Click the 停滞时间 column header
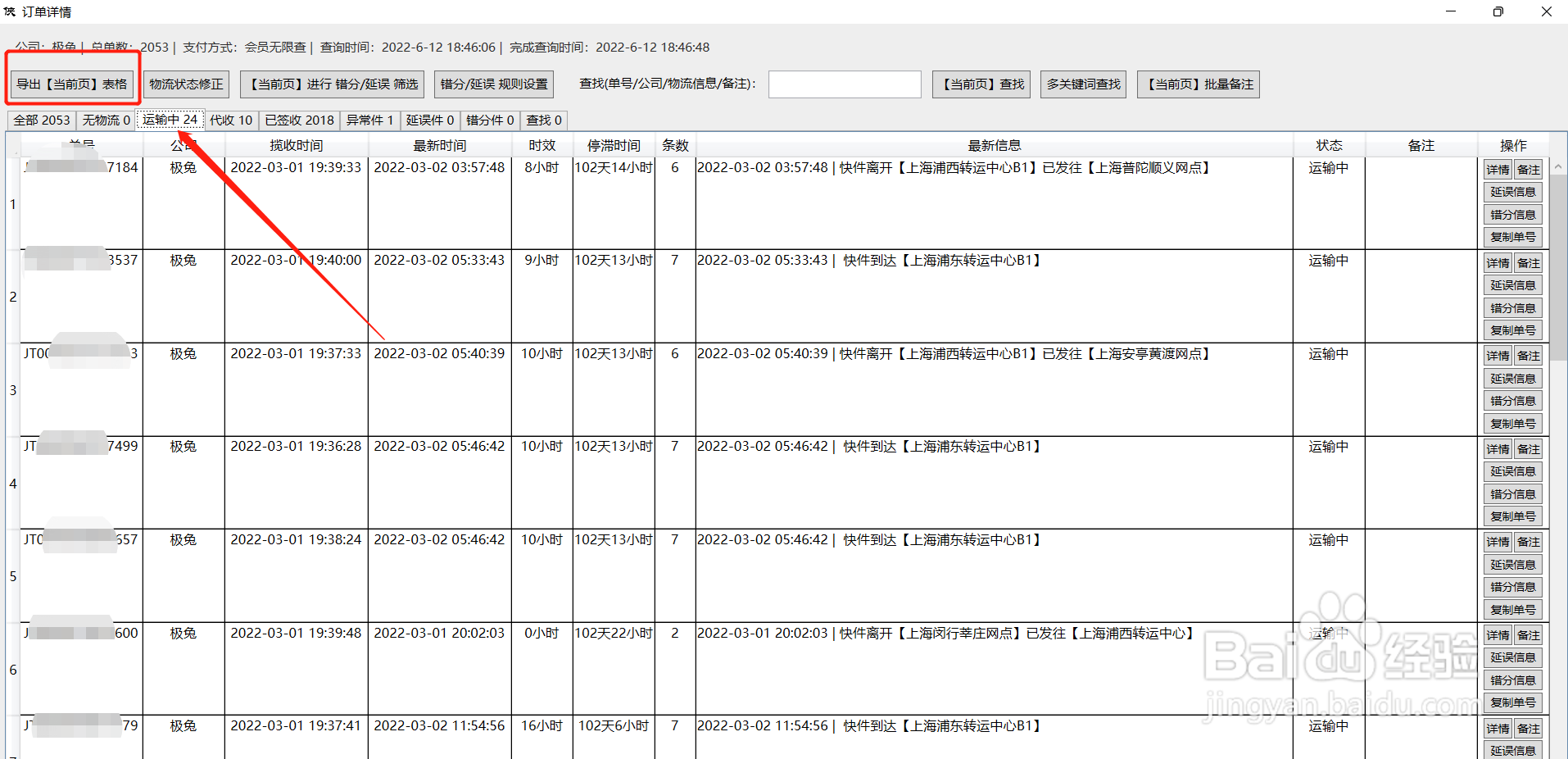This screenshot has width=1568, height=759. pos(614,145)
